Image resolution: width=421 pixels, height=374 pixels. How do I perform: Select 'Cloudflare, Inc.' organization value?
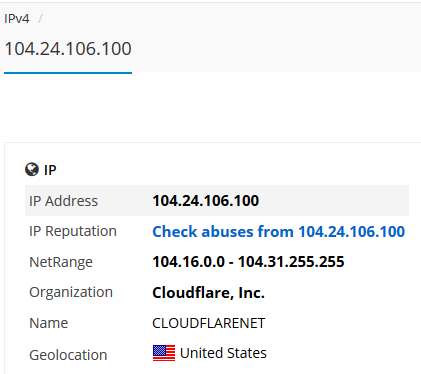coord(208,293)
